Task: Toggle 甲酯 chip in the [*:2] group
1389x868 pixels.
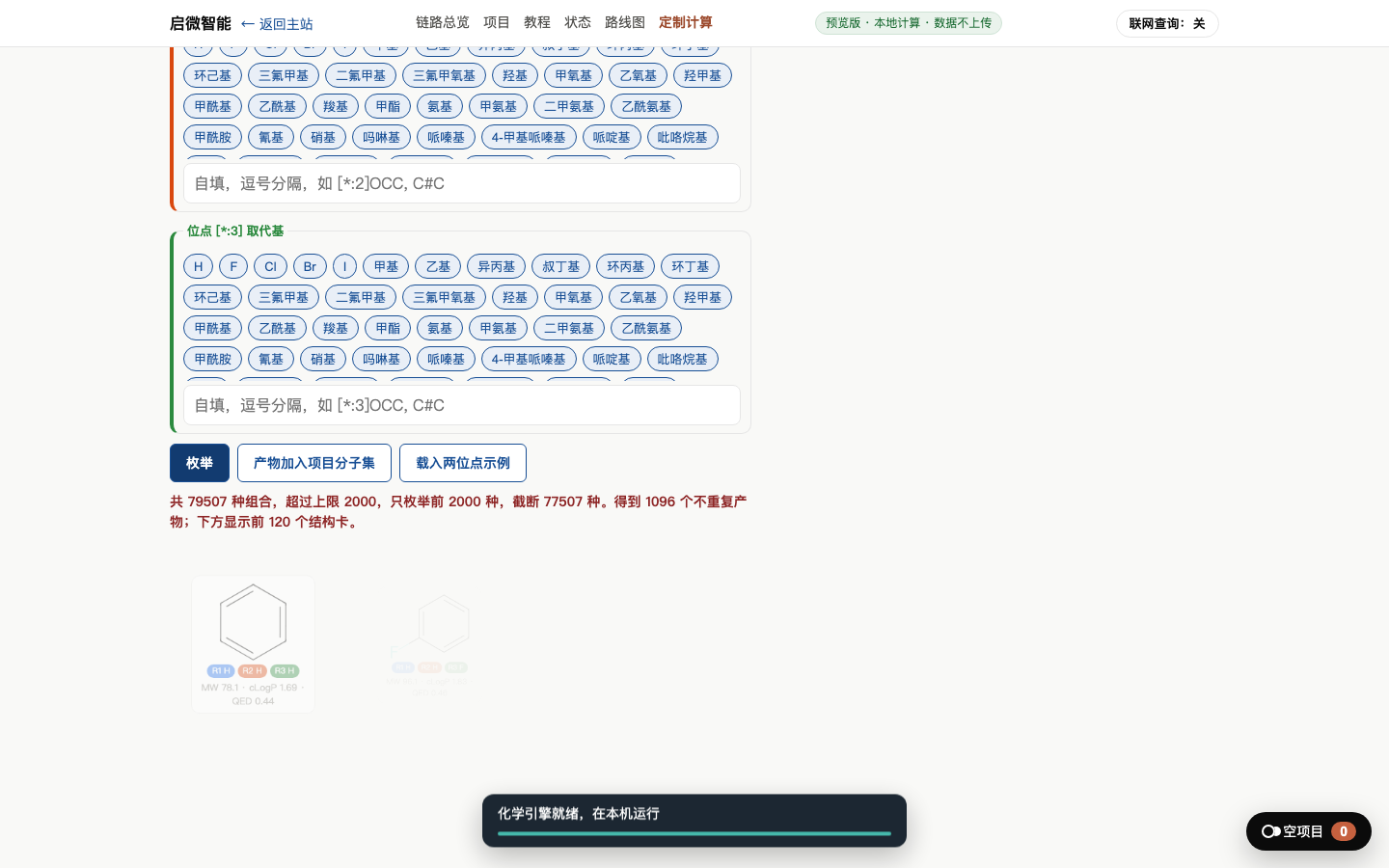Action: click(388, 106)
